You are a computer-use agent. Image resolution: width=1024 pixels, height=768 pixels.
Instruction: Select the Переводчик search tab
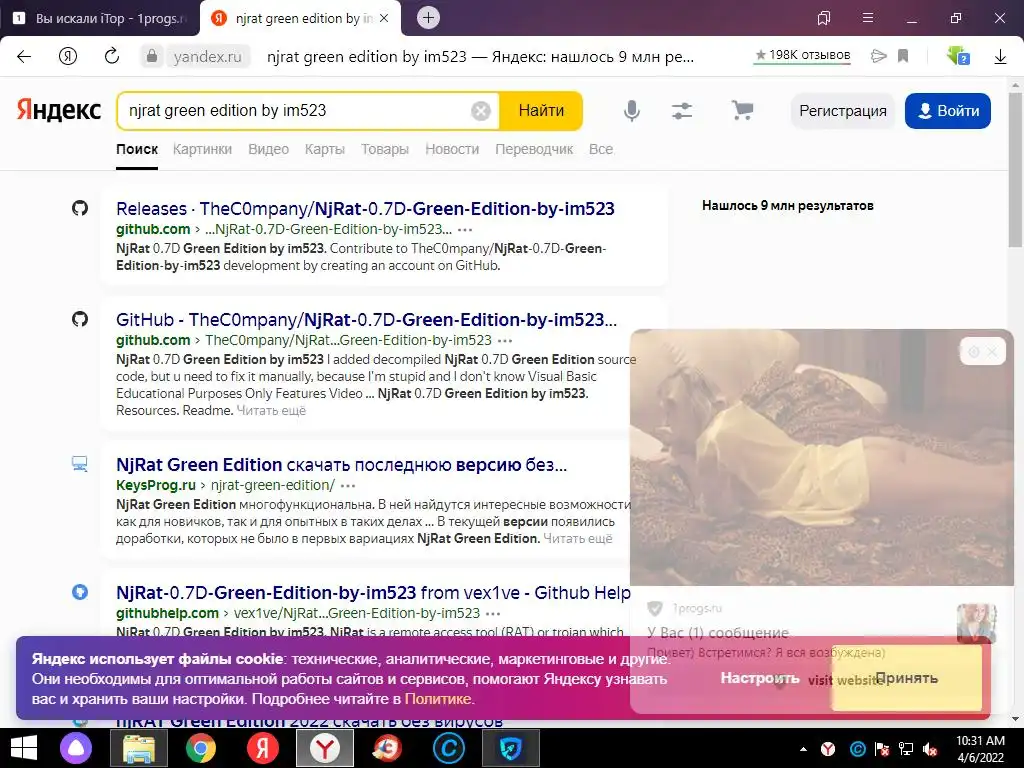(x=534, y=149)
